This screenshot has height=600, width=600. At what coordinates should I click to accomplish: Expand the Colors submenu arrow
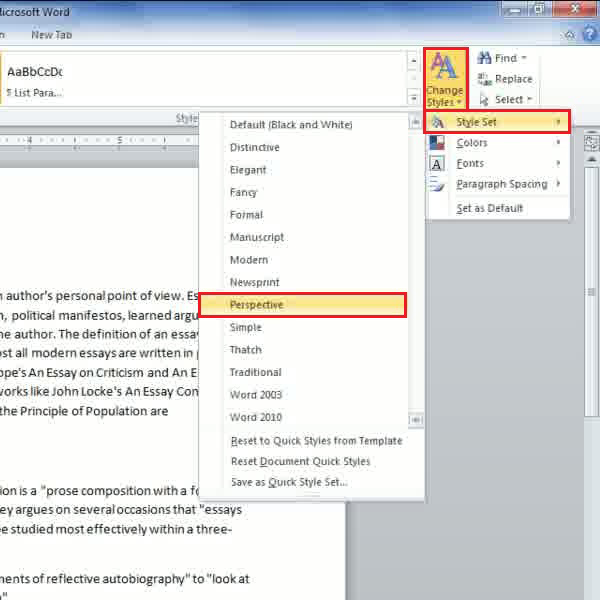[x=558, y=142]
